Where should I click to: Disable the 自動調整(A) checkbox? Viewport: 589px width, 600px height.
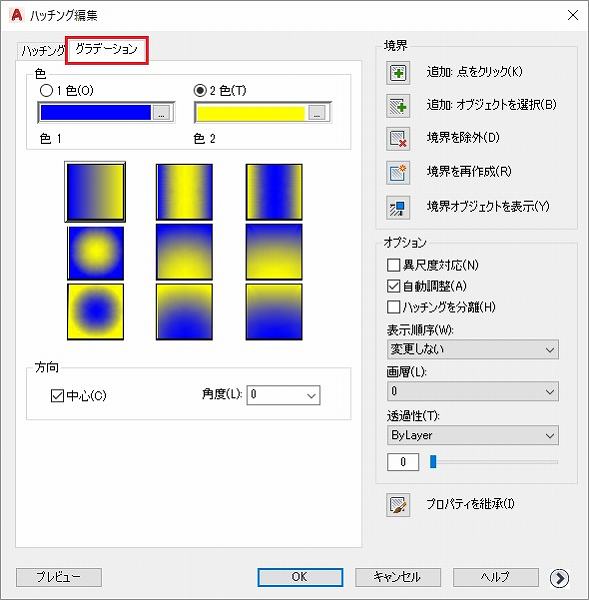coord(393,286)
